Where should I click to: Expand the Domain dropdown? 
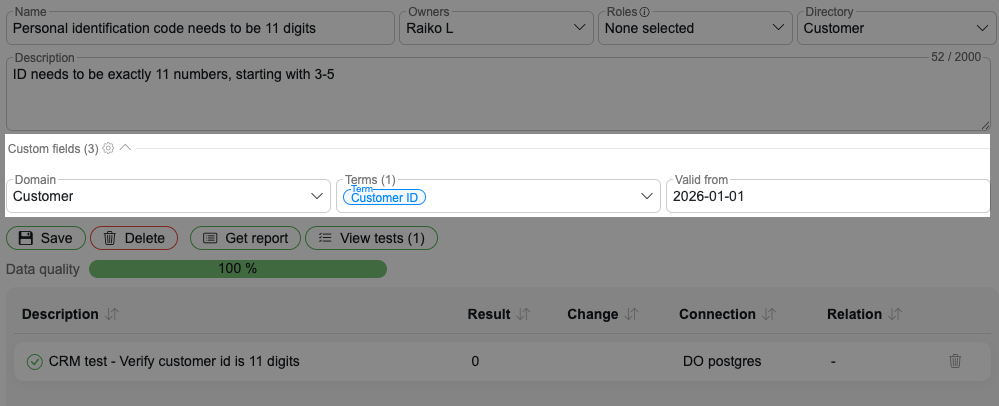pyautogui.click(x=317, y=197)
